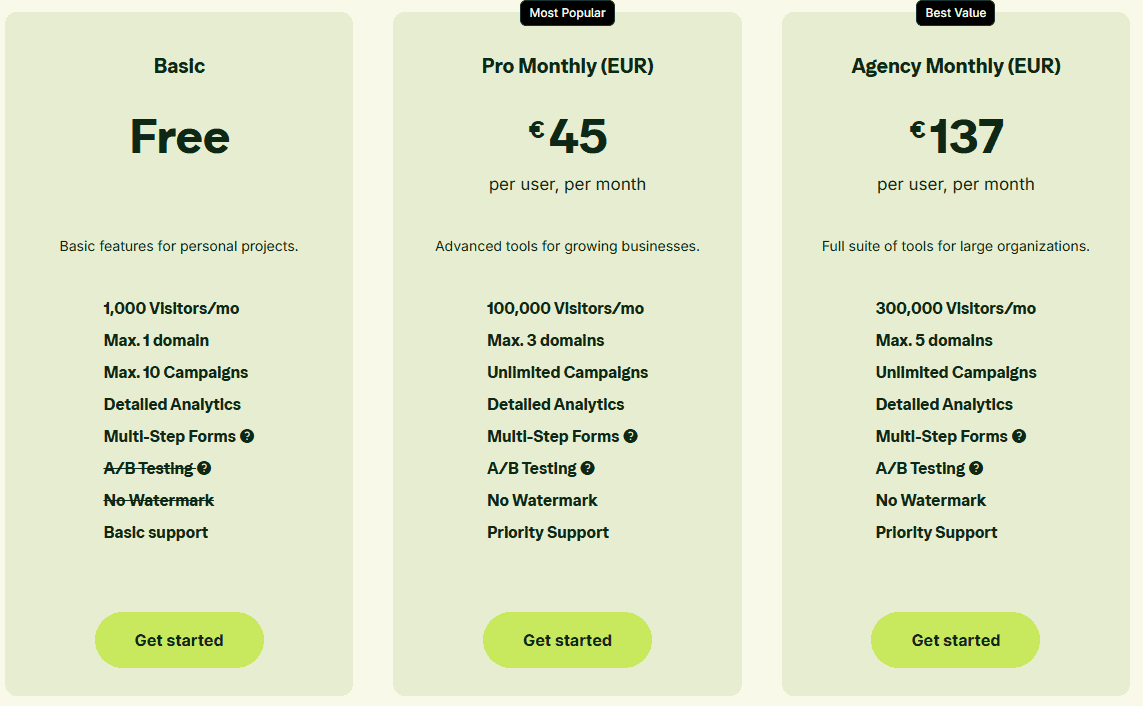Select the Most Popular badge
This screenshot has height=706, width=1143.
pyautogui.click(x=567, y=13)
